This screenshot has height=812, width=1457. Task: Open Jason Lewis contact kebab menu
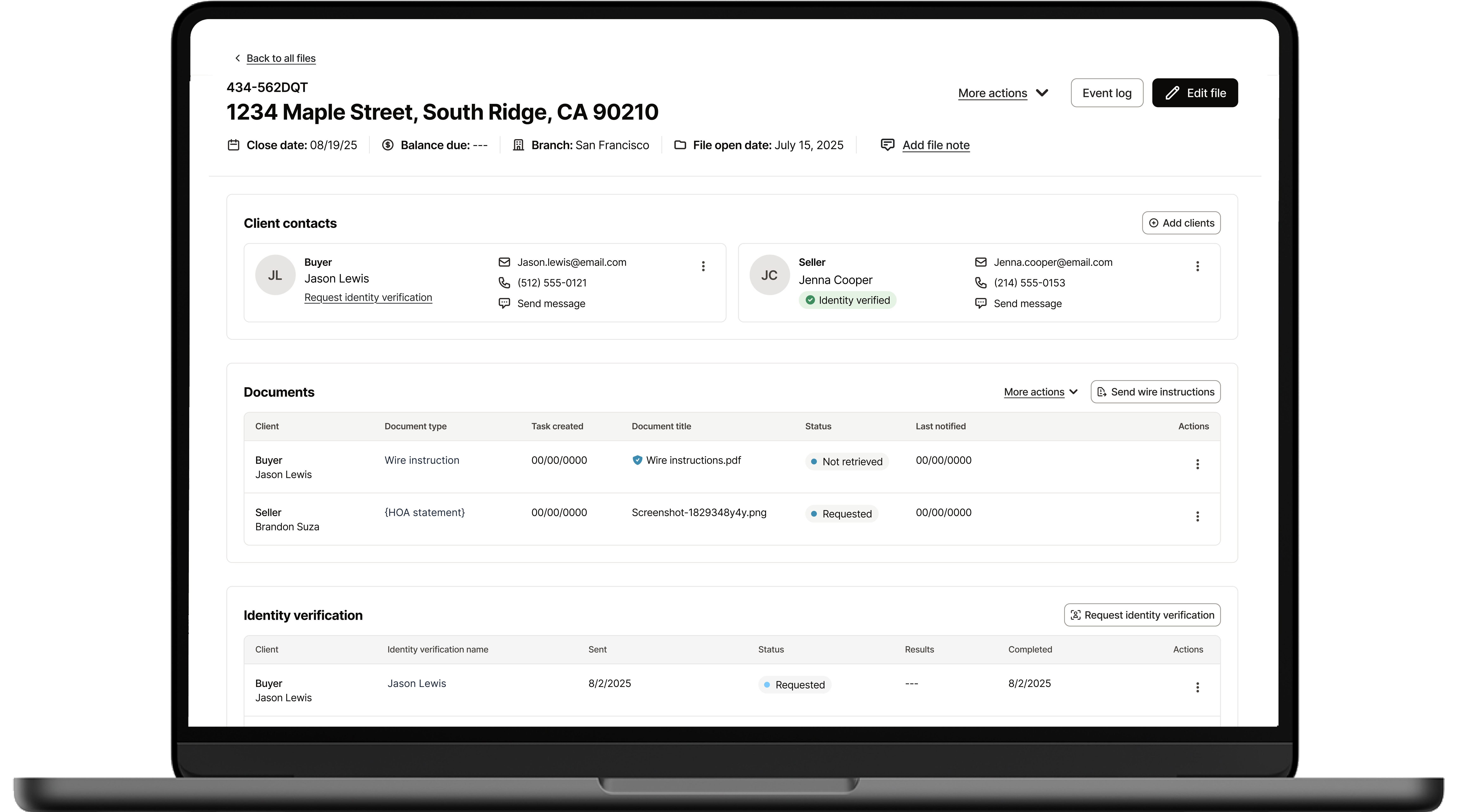coord(703,266)
